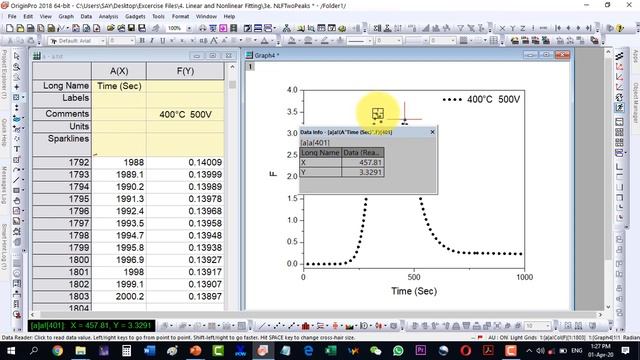640x360 pixels.
Task: Open the Messages Log side tab
Action: (4, 185)
